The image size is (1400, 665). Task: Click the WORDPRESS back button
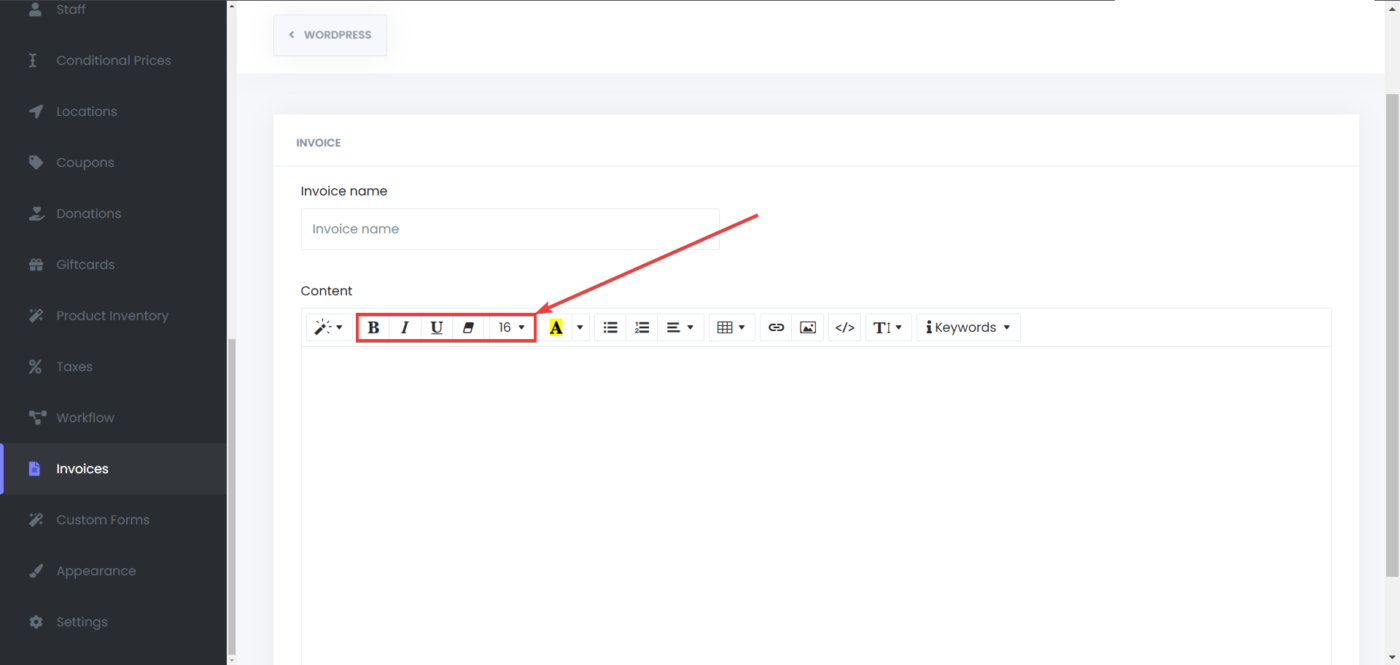[330, 35]
